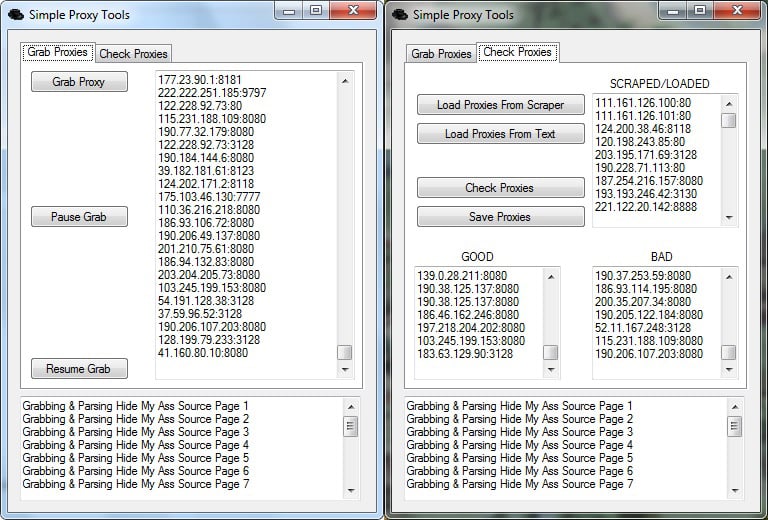Select proxy 54.191.128.38:3128

[x=206, y=301]
